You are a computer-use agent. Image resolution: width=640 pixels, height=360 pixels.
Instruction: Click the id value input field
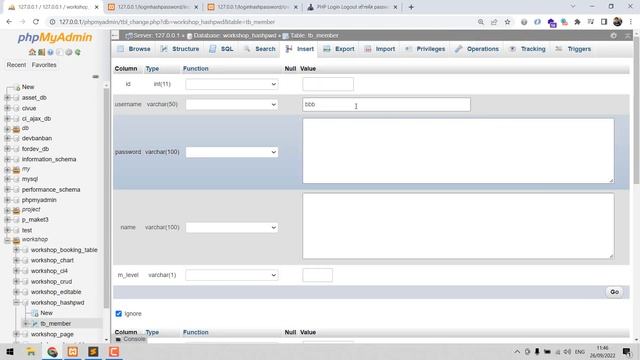(x=328, y=84)
